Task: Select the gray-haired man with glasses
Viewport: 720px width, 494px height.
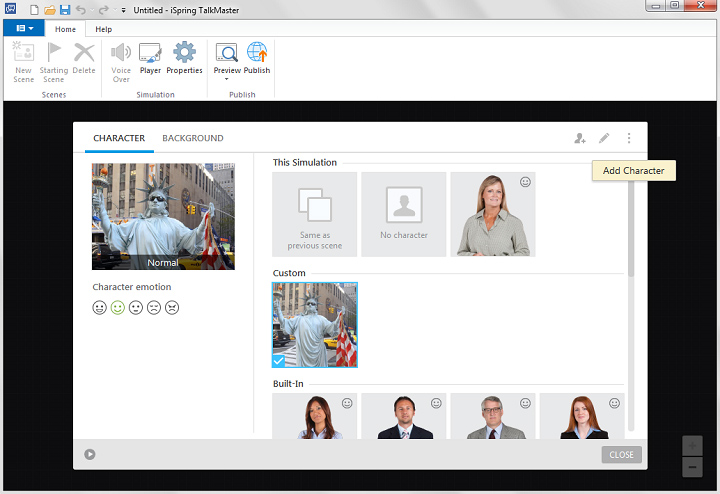Action: coord(493,416)
